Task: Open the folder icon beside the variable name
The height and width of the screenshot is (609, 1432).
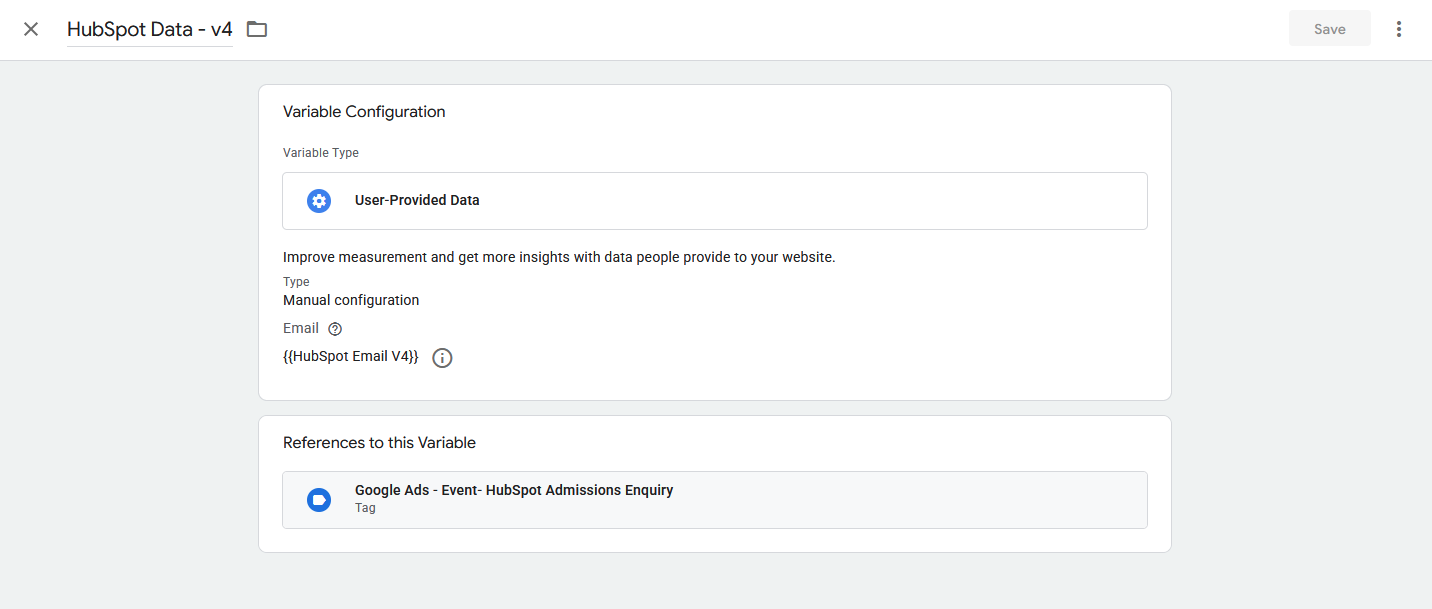Action: point(257,29)
